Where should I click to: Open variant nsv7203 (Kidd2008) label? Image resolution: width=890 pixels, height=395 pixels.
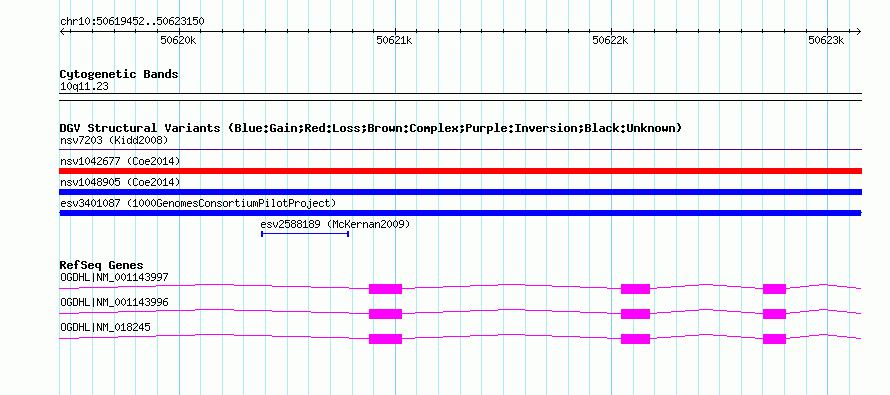click(x=114, y=140)
